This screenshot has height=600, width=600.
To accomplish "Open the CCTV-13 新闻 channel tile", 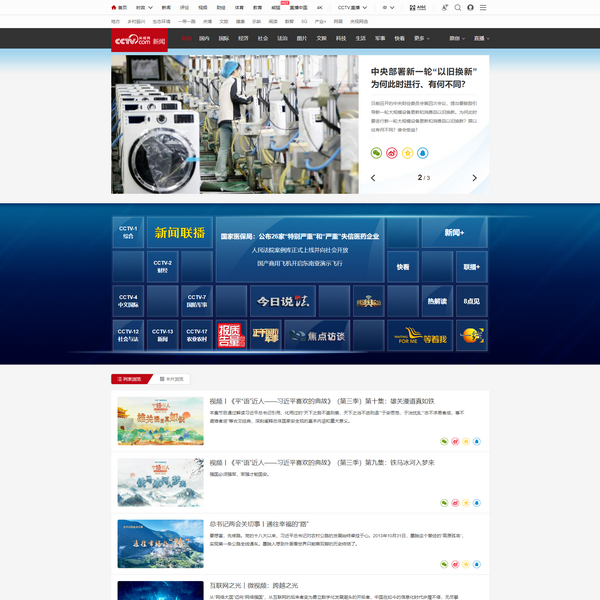I will tap(163, 335).
